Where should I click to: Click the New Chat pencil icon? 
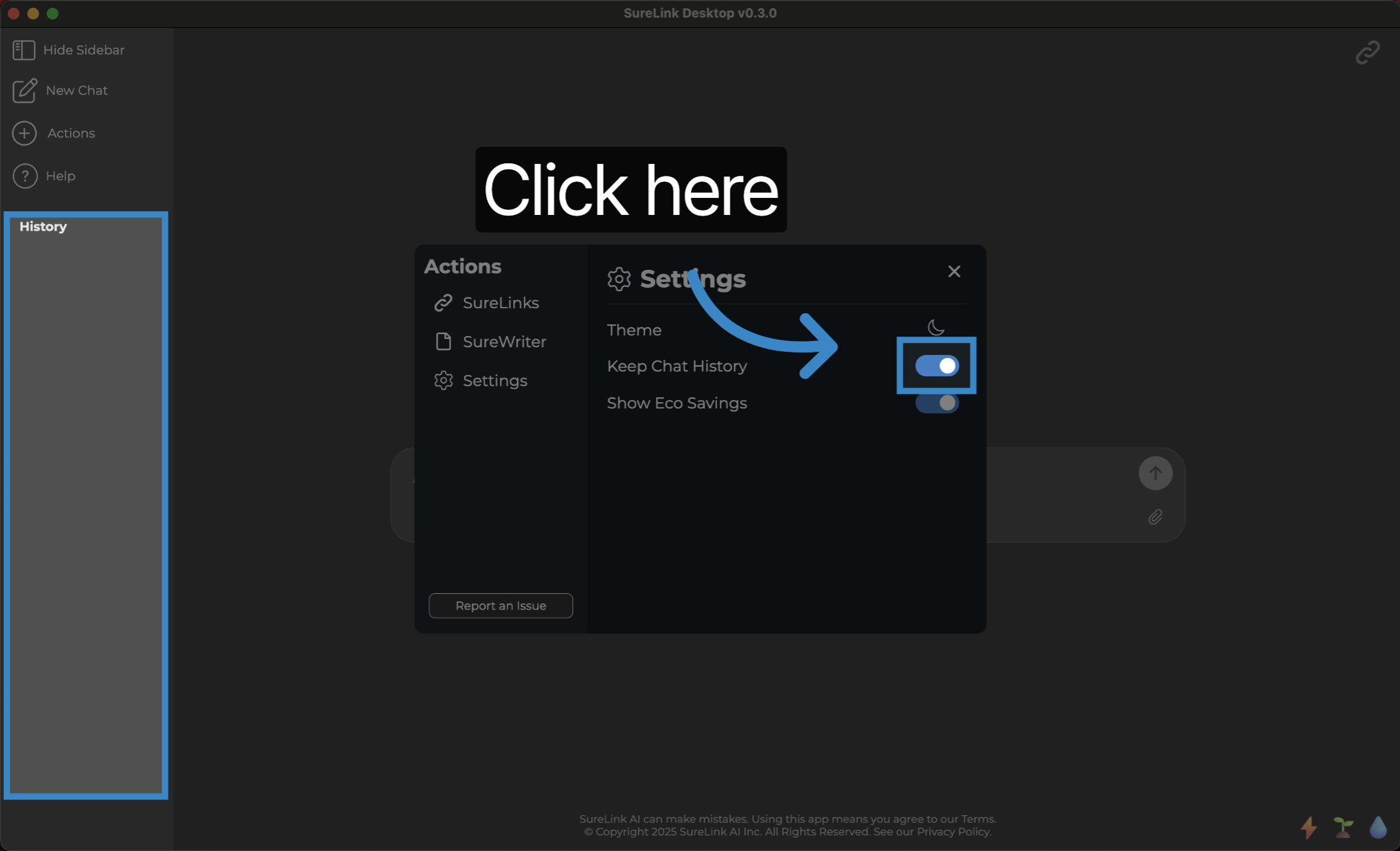pyautogui.click(x=25, y=91)
